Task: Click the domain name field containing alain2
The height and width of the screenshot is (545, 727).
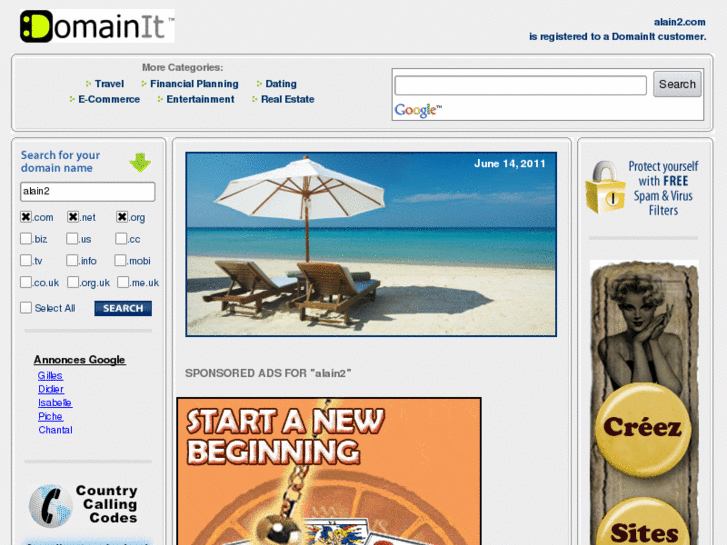Action: (x=88, y=192)
